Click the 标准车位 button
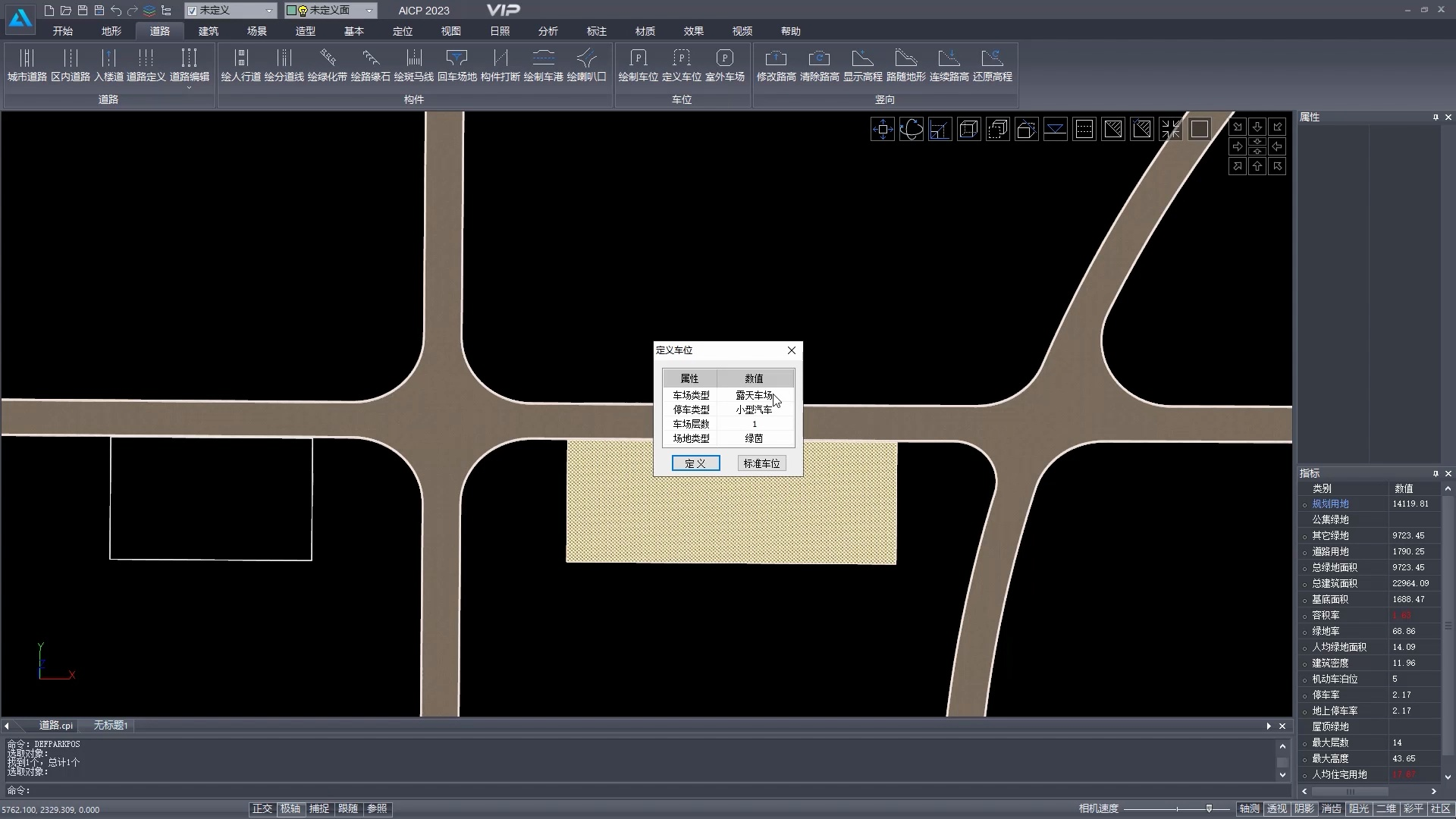Image resolution: width=1456 pixels, height=819 pixels. point(761,463)
